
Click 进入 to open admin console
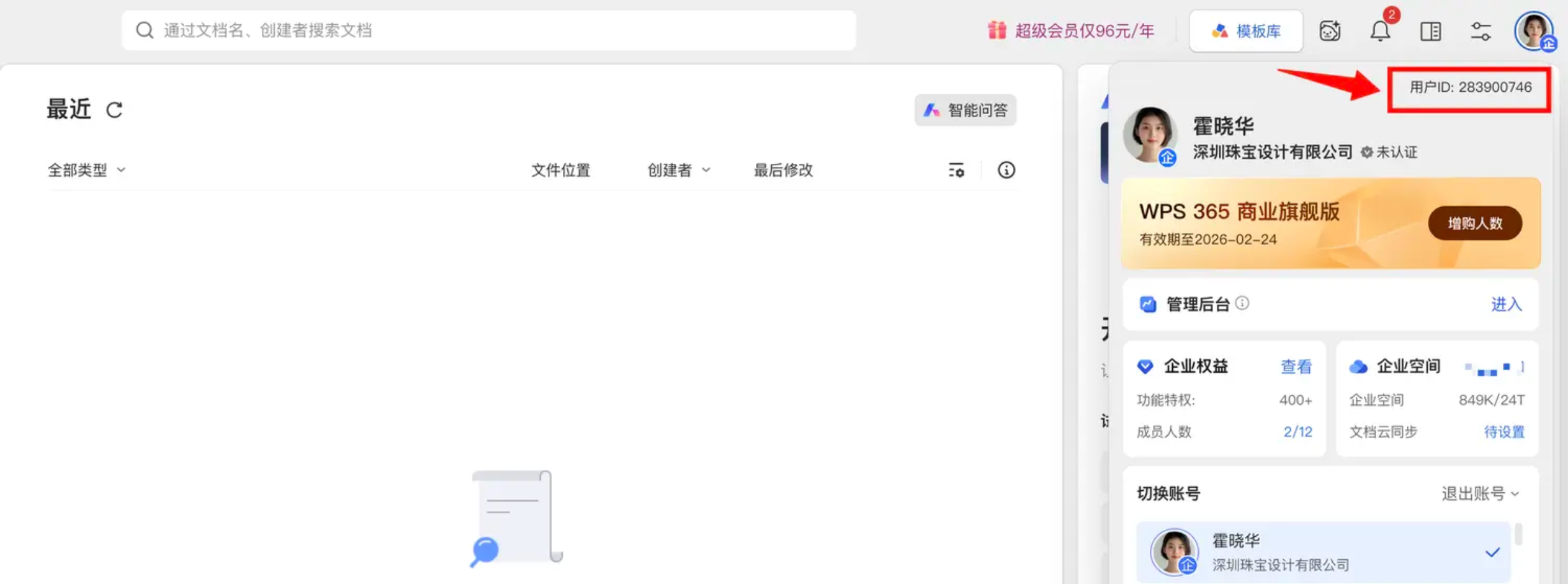tap(1506, 305)
